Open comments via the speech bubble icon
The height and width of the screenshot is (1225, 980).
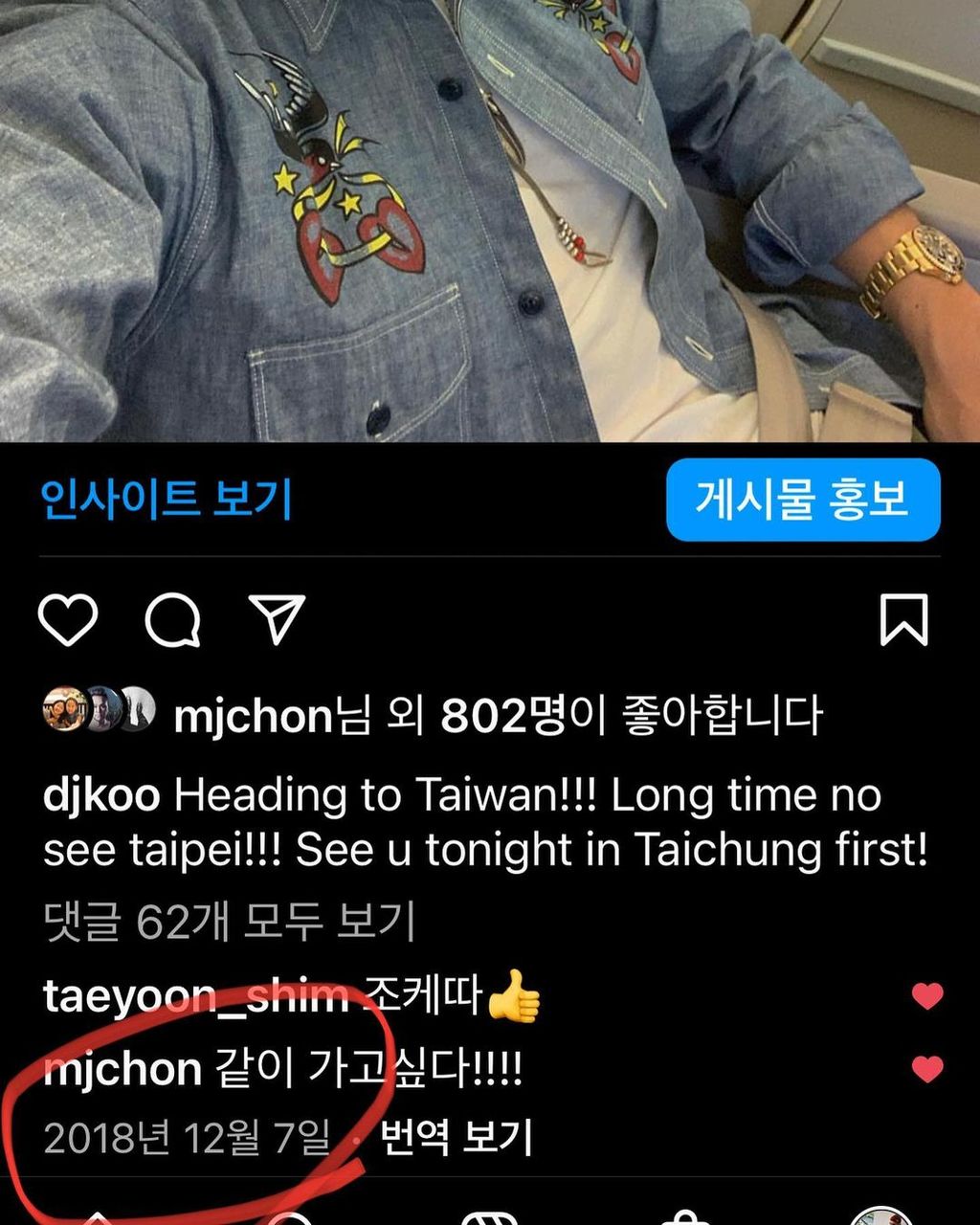coord(172,619)
